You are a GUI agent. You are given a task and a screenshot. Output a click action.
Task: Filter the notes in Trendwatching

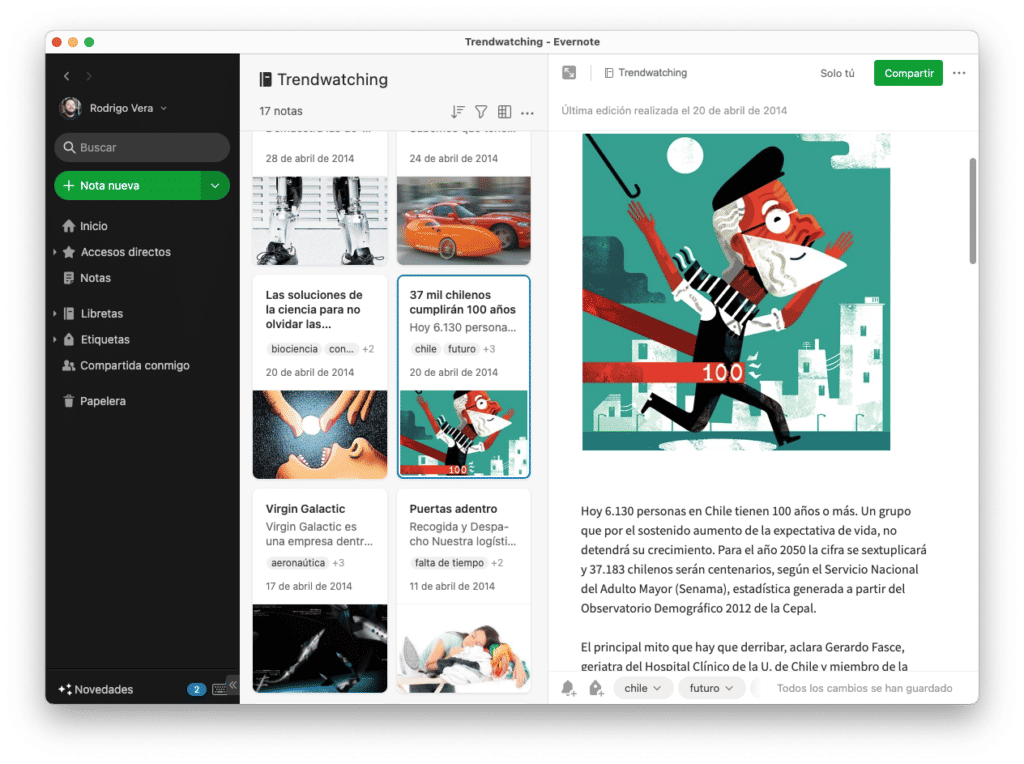[x=481, y=111]
